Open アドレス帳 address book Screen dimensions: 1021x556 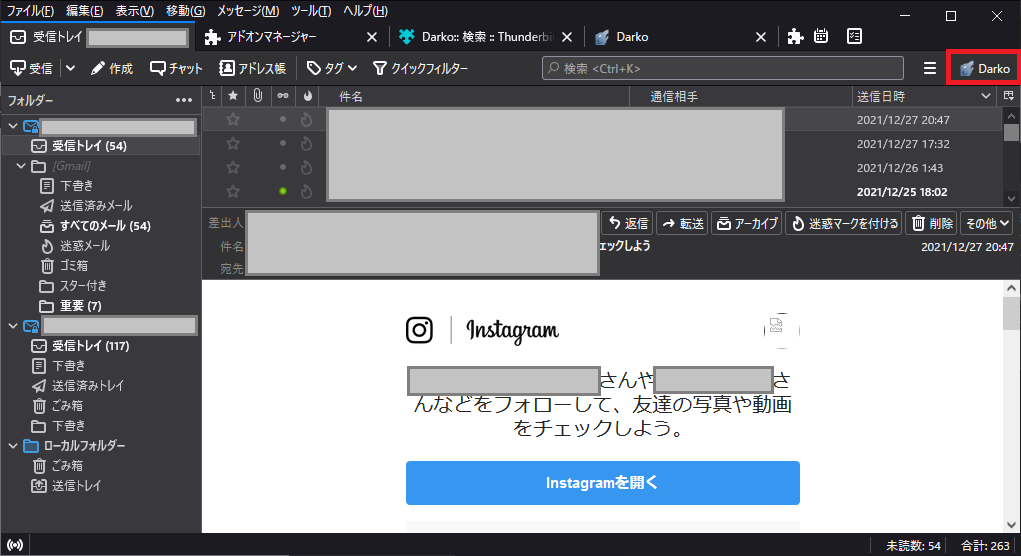[252, 68]
